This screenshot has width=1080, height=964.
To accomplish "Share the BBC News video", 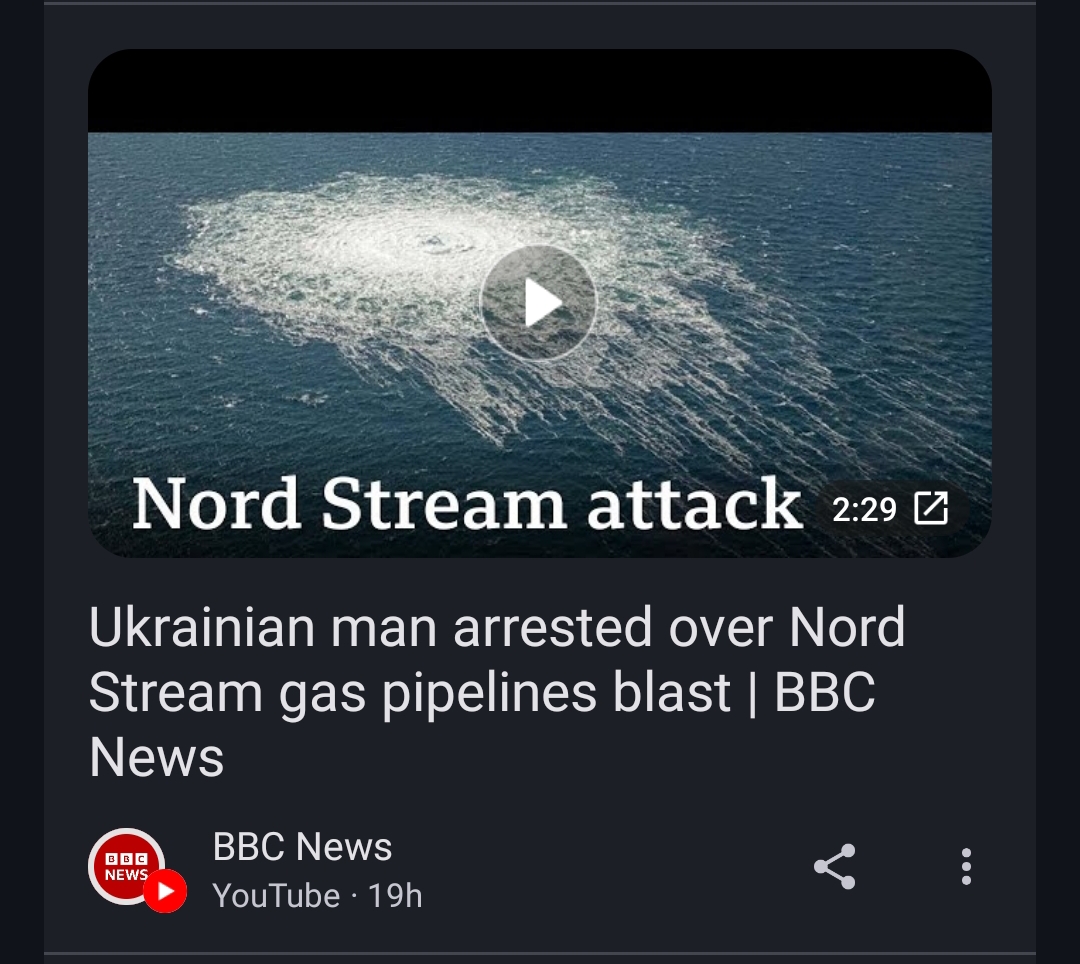I will (834, 866).
